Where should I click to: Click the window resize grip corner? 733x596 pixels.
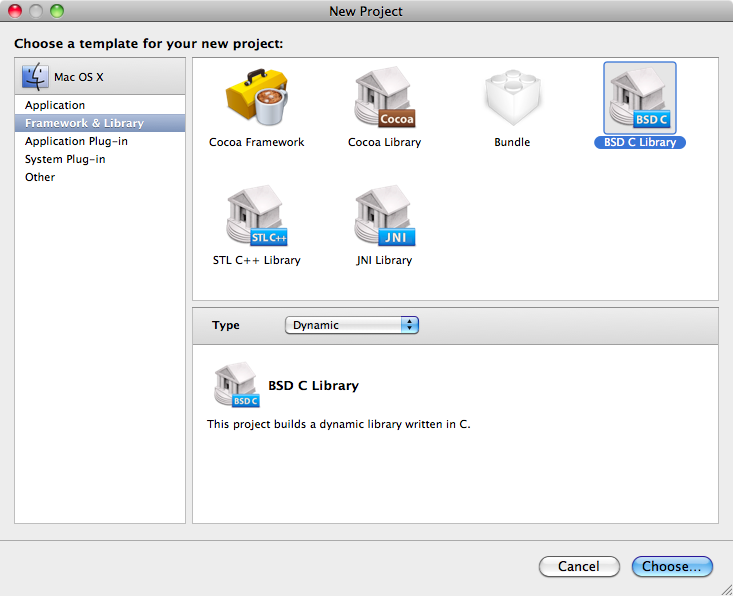[x=726, y=589]
